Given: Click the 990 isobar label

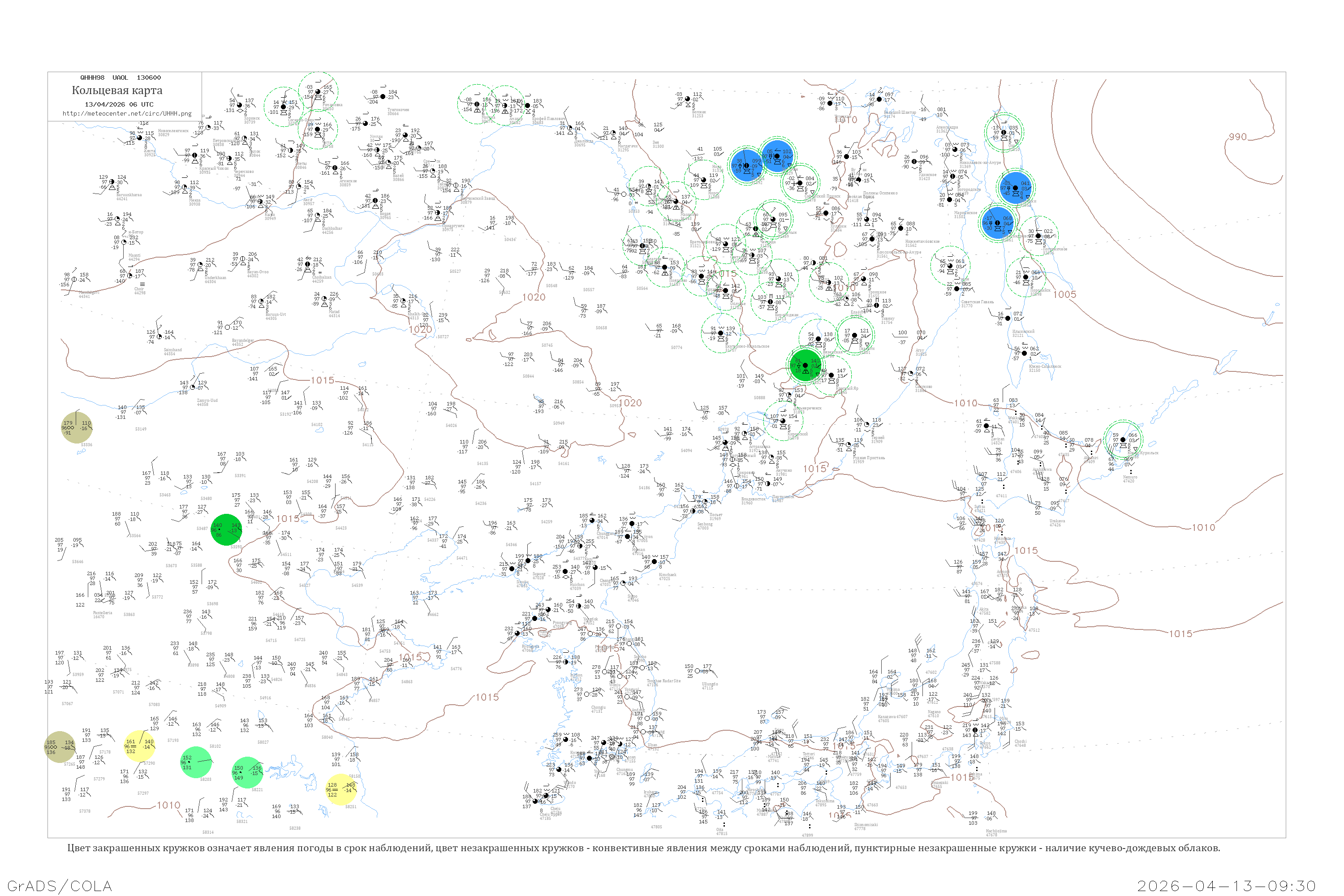Looking at the screenshot, I should click(x=1237, y=137).
